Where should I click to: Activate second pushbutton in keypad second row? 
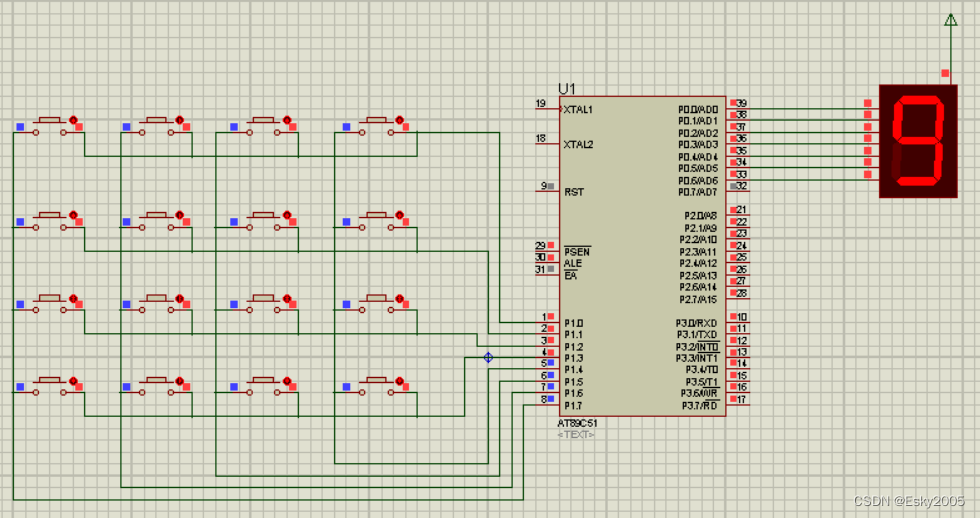(x=156, y=221)
